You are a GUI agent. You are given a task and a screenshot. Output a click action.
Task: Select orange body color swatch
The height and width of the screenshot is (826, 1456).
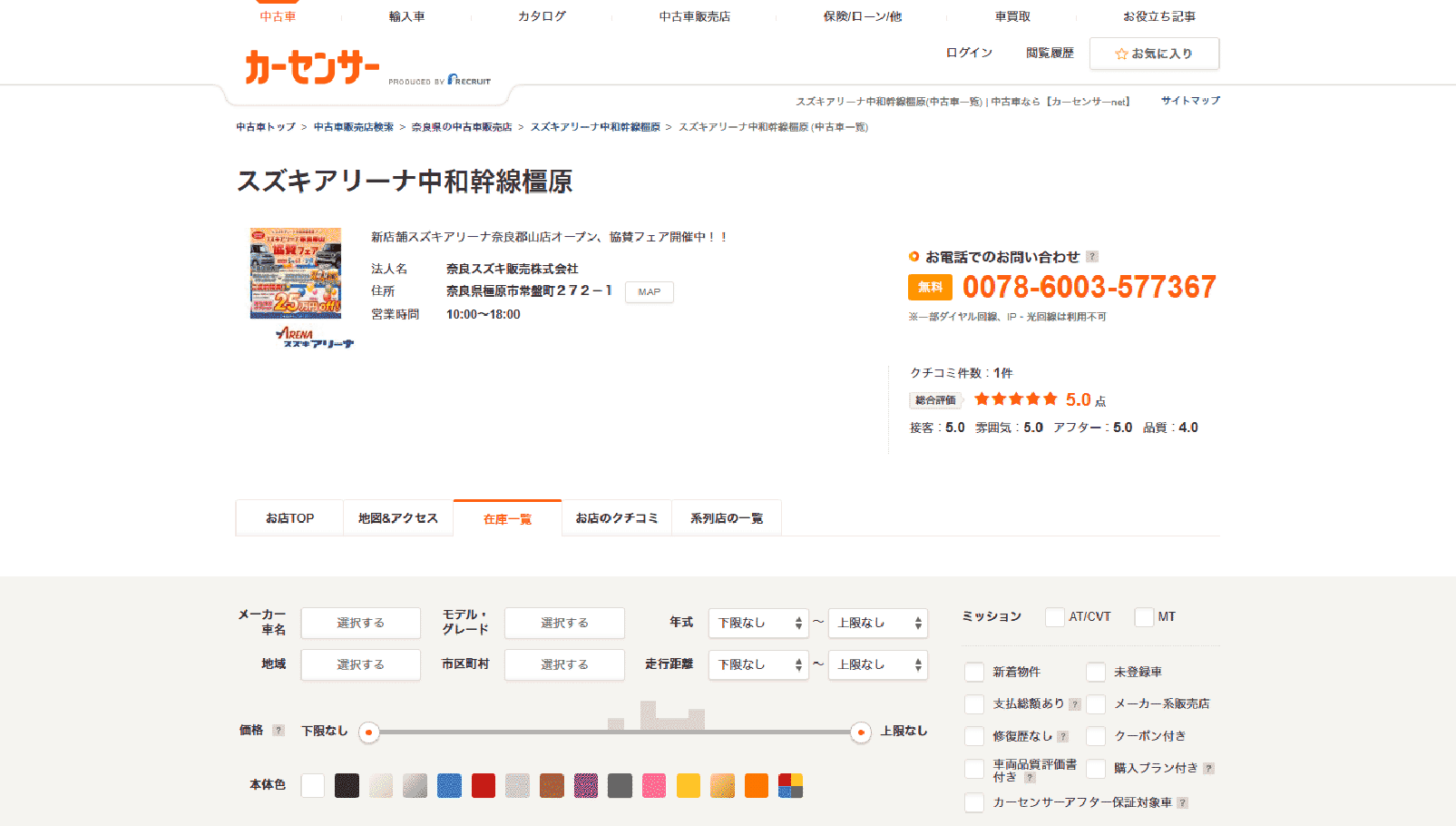[x=757, y=786]
